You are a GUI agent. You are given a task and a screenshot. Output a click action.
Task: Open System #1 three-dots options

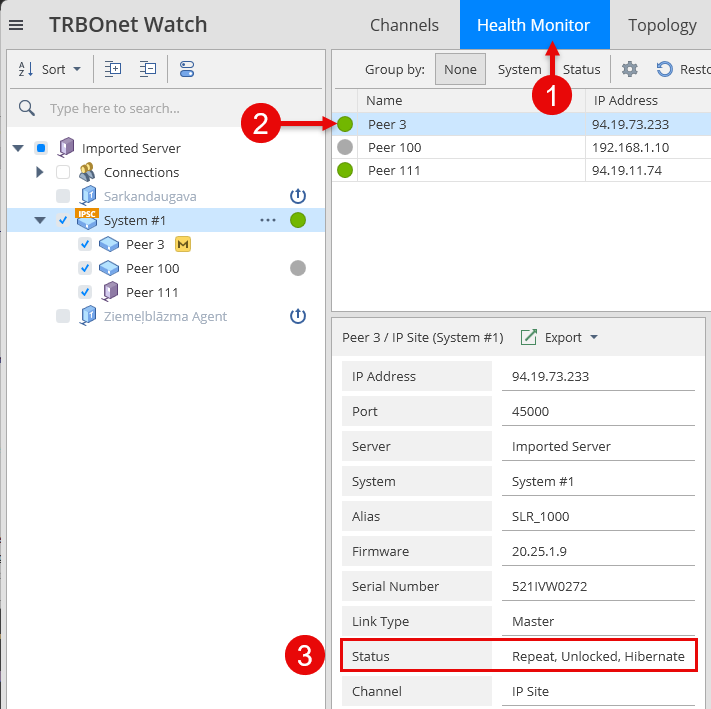[268, 220]
